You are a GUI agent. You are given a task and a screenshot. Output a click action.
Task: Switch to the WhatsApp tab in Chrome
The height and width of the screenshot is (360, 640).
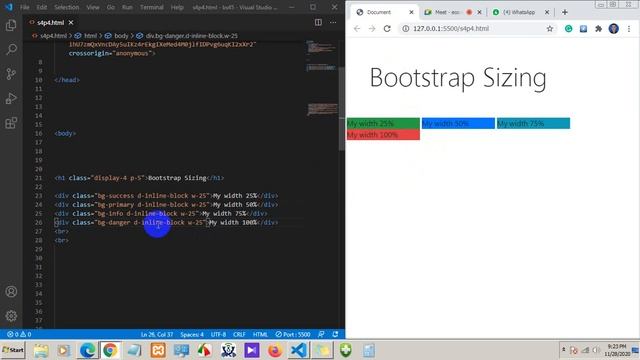(x=519, y=12)
